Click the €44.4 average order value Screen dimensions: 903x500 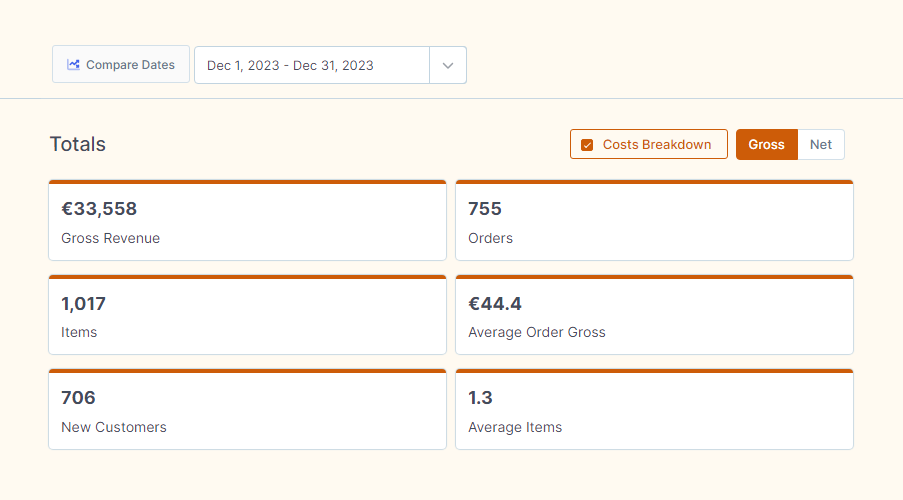click(495, 304)
